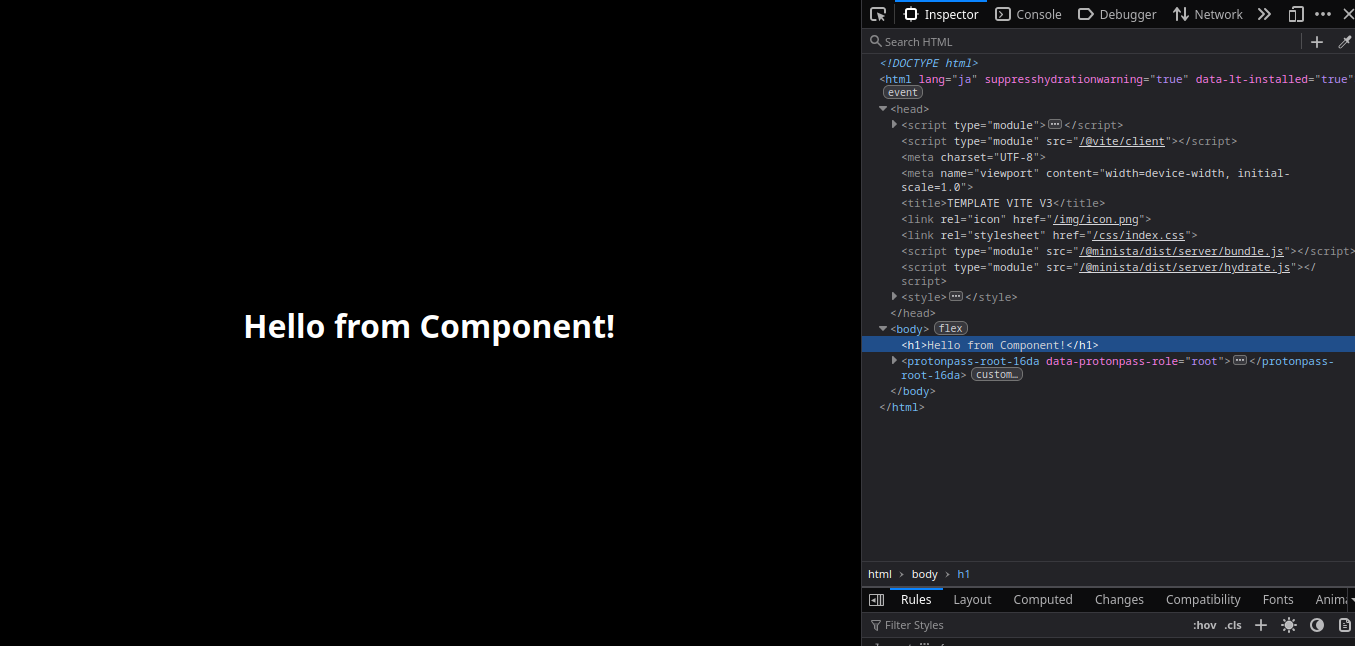Collapse the head element node
This screenshot has width=1355, height=646.
tap(883, 109)
